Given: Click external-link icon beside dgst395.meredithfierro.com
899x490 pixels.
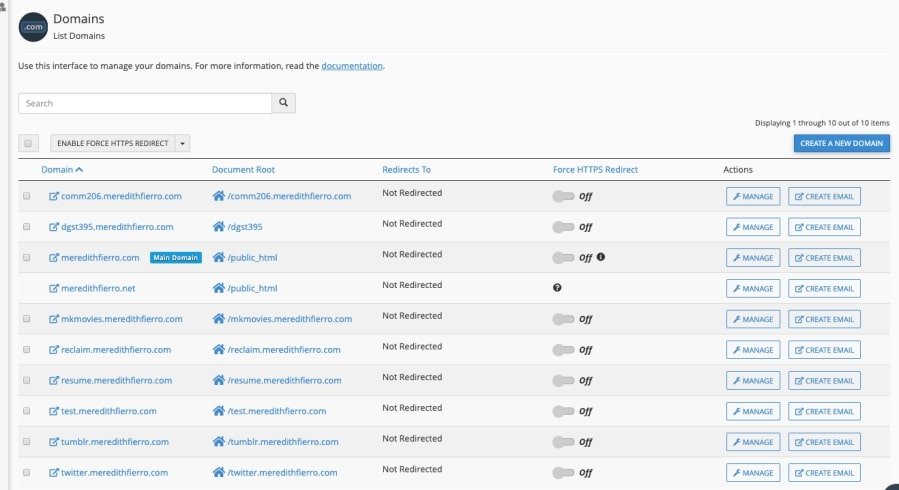Looking at the screenshot, I should pyautogui.click(x=54, y=227).
